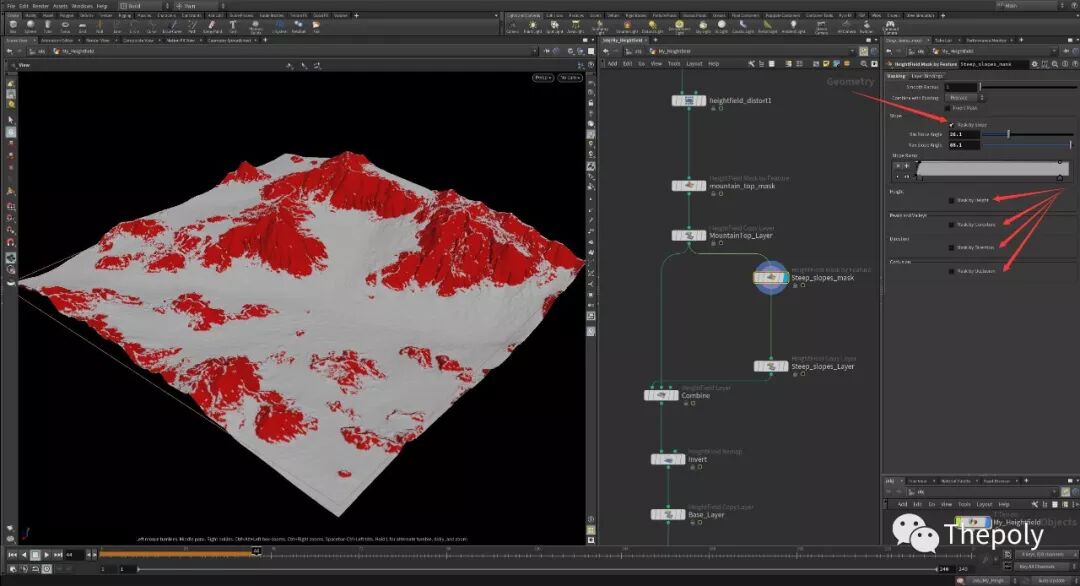Open the Combine with Existing dropdown
The width and height of the screenshot is (1080, 586).
pyautogui.click(x=958, y=98)
